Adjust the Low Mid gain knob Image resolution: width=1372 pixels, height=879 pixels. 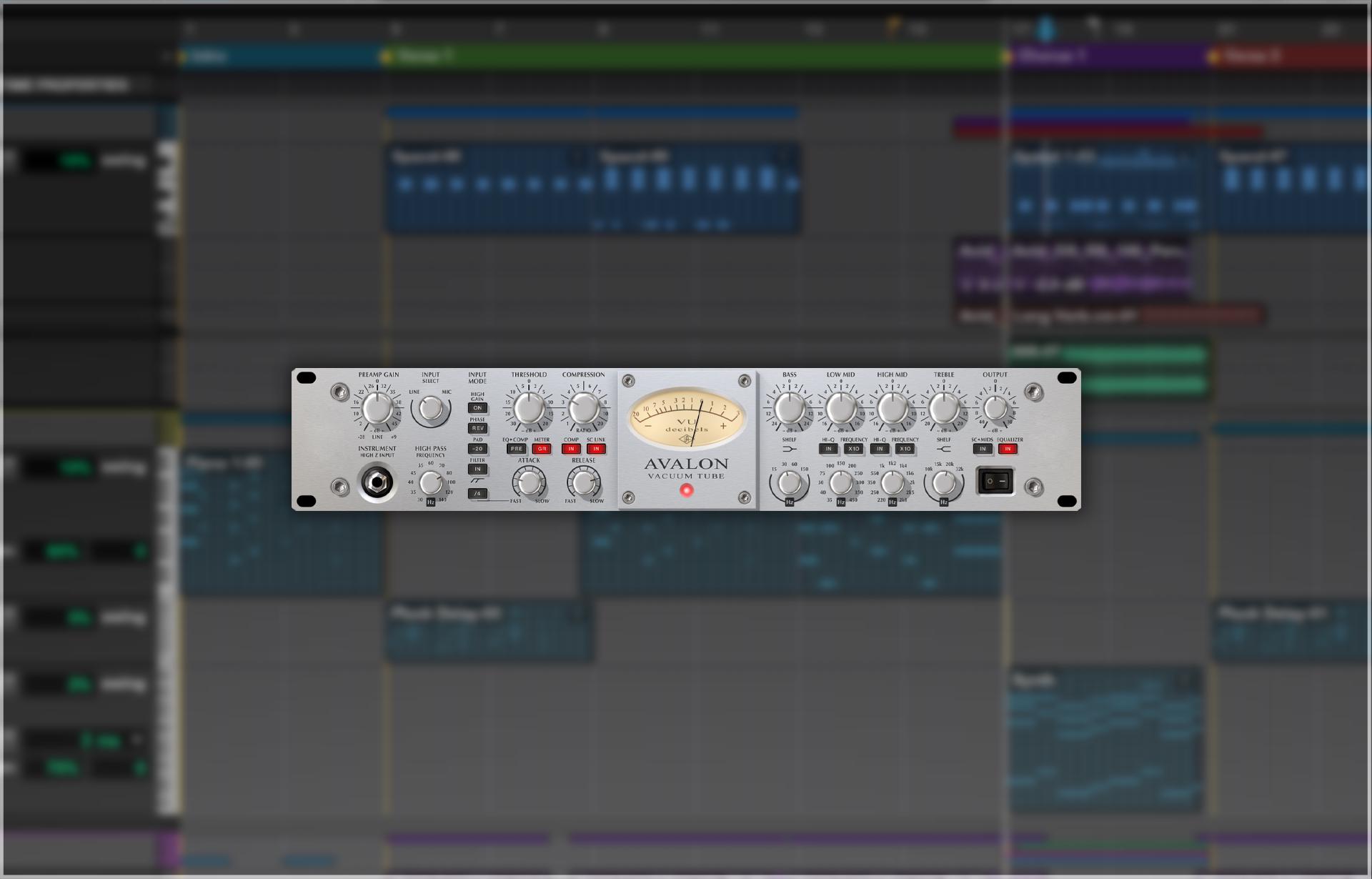pos(840,409)
